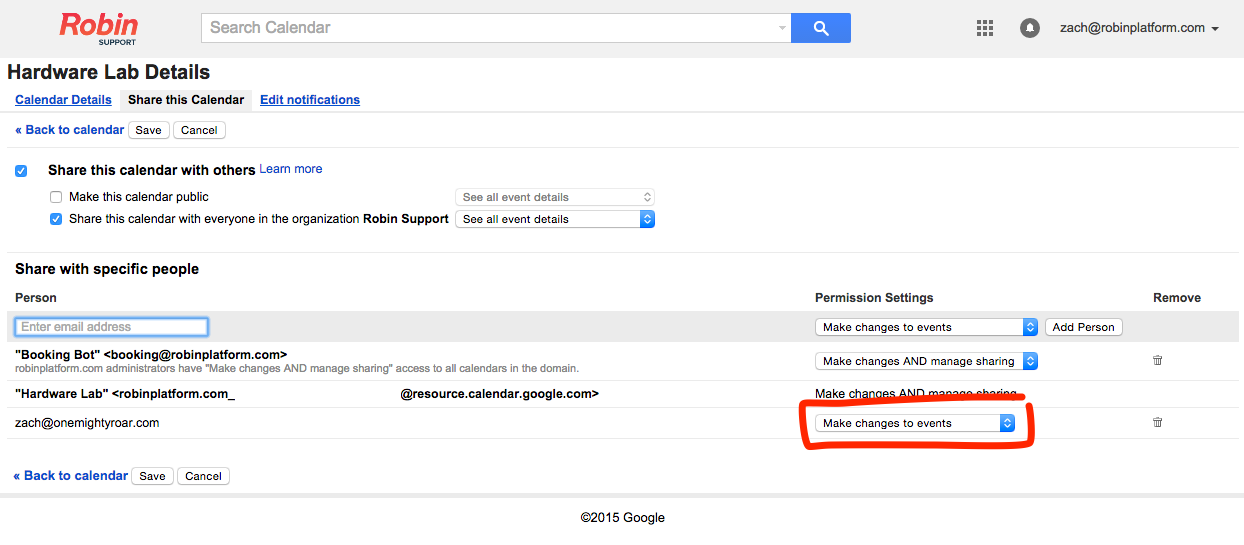Click the bottom Cancel button
This screenshot has width=1244, height=545.
coord(203,476)
